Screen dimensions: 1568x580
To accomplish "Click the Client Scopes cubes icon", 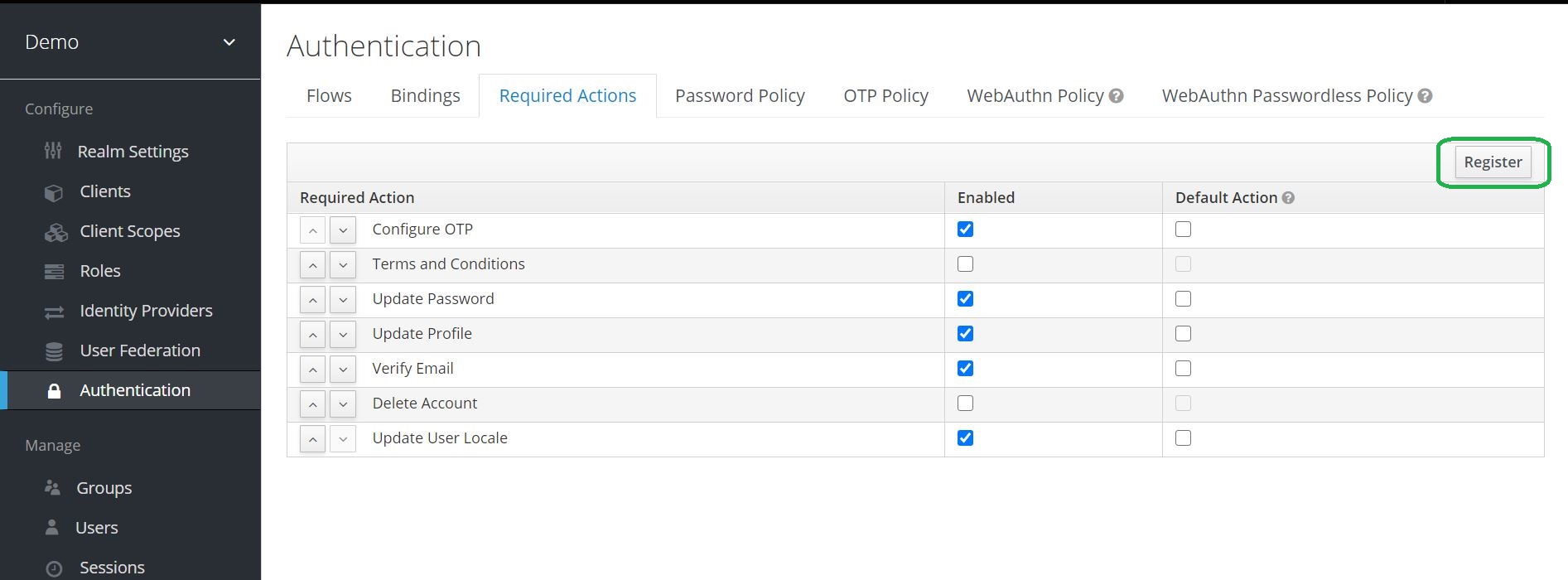I will click(55, 232).
